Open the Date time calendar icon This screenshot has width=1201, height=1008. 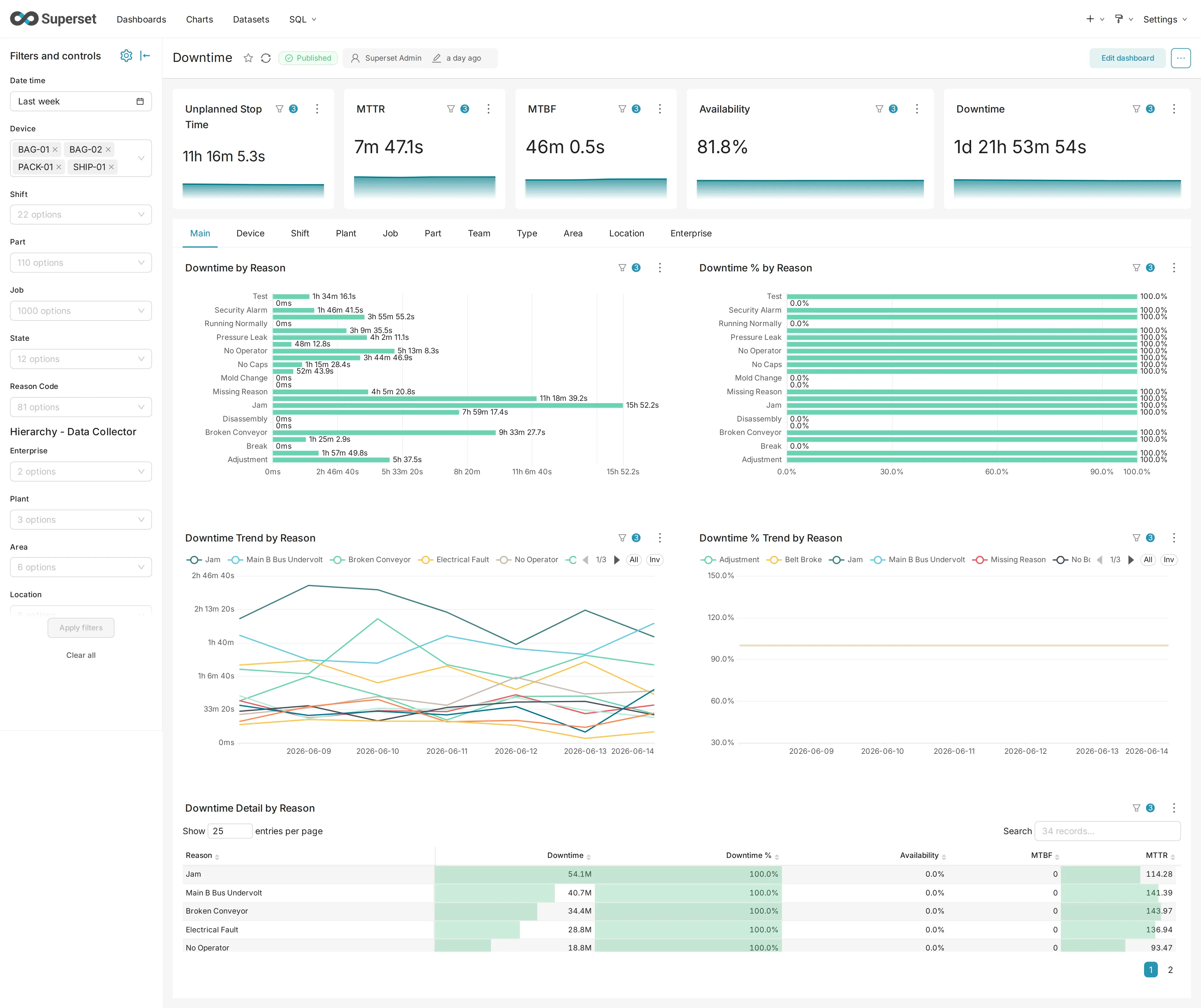140,101
